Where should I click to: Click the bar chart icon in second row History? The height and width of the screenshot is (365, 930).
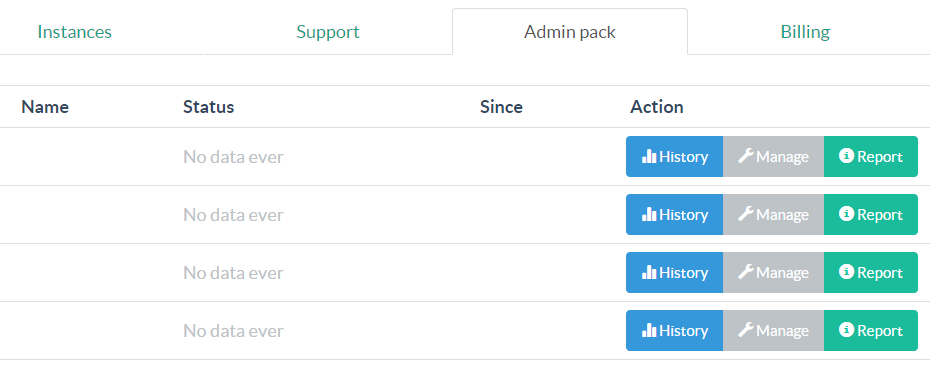649,214
